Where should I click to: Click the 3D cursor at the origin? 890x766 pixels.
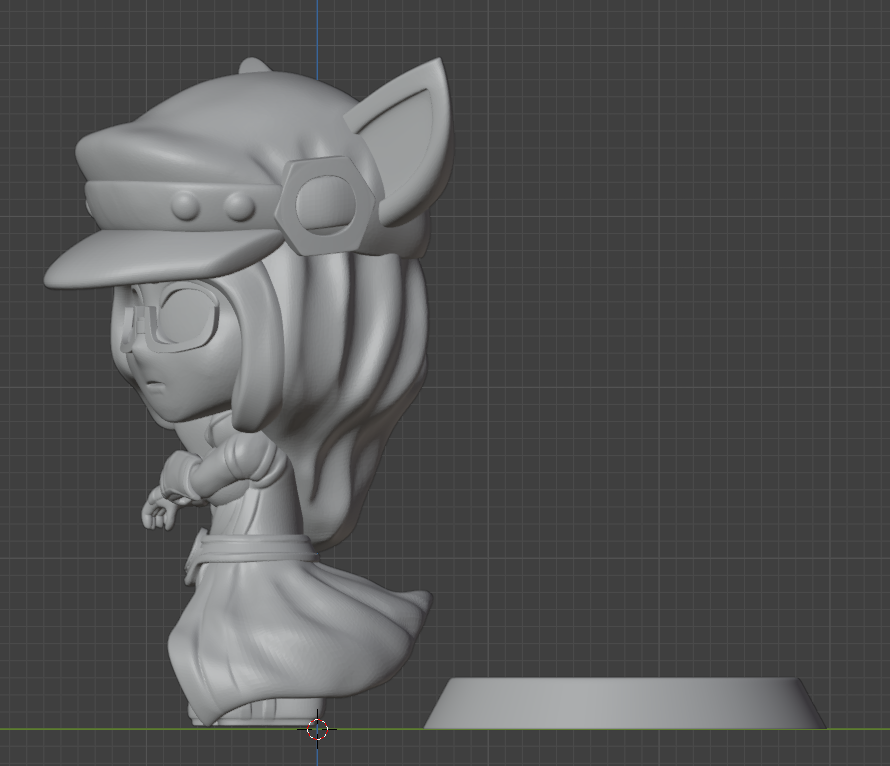317,729
